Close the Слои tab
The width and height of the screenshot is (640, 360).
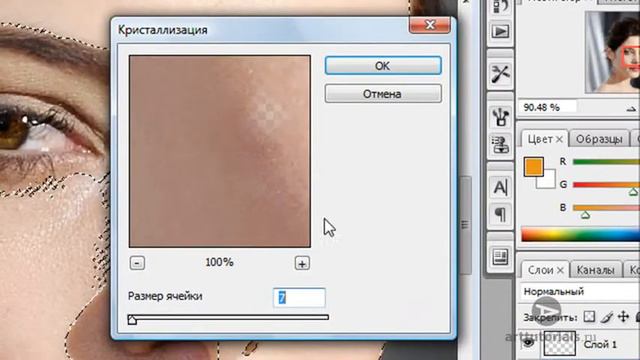click(560, 270)
